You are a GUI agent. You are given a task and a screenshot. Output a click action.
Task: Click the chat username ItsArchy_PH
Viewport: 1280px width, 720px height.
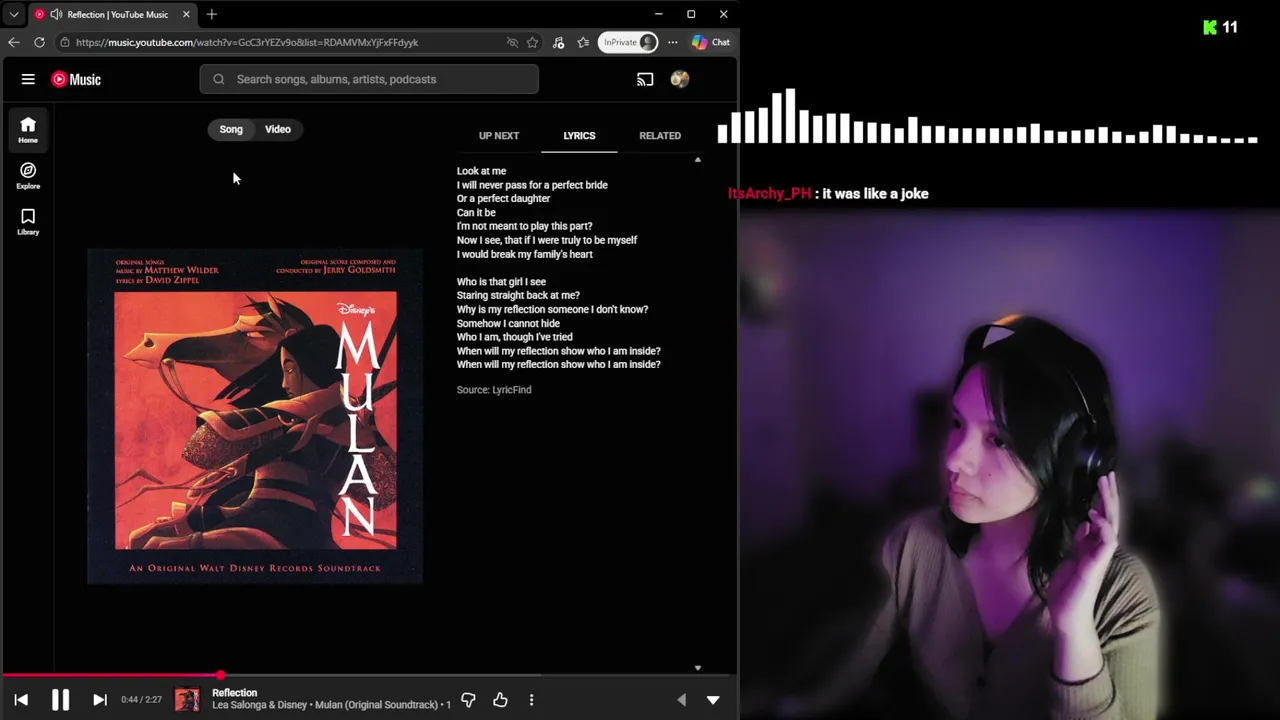click(x=769, y=194)
